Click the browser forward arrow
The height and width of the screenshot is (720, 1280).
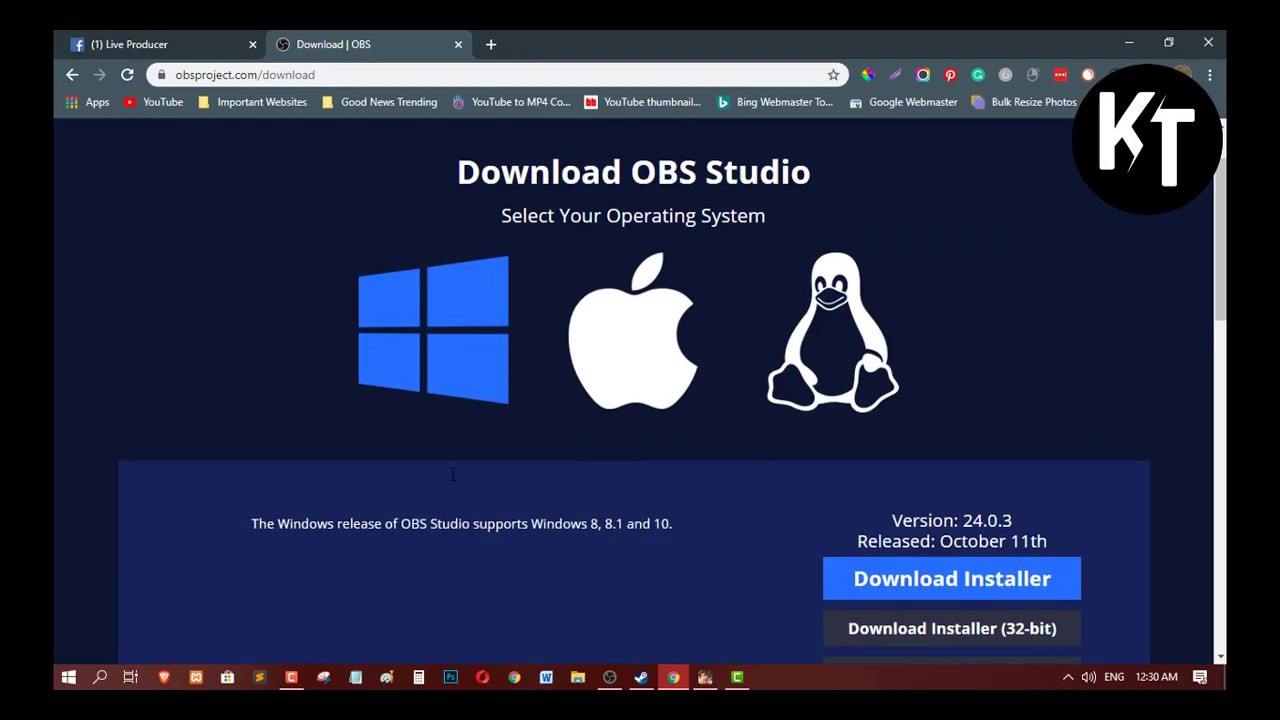pyautogui.click(x=99, y=75)
